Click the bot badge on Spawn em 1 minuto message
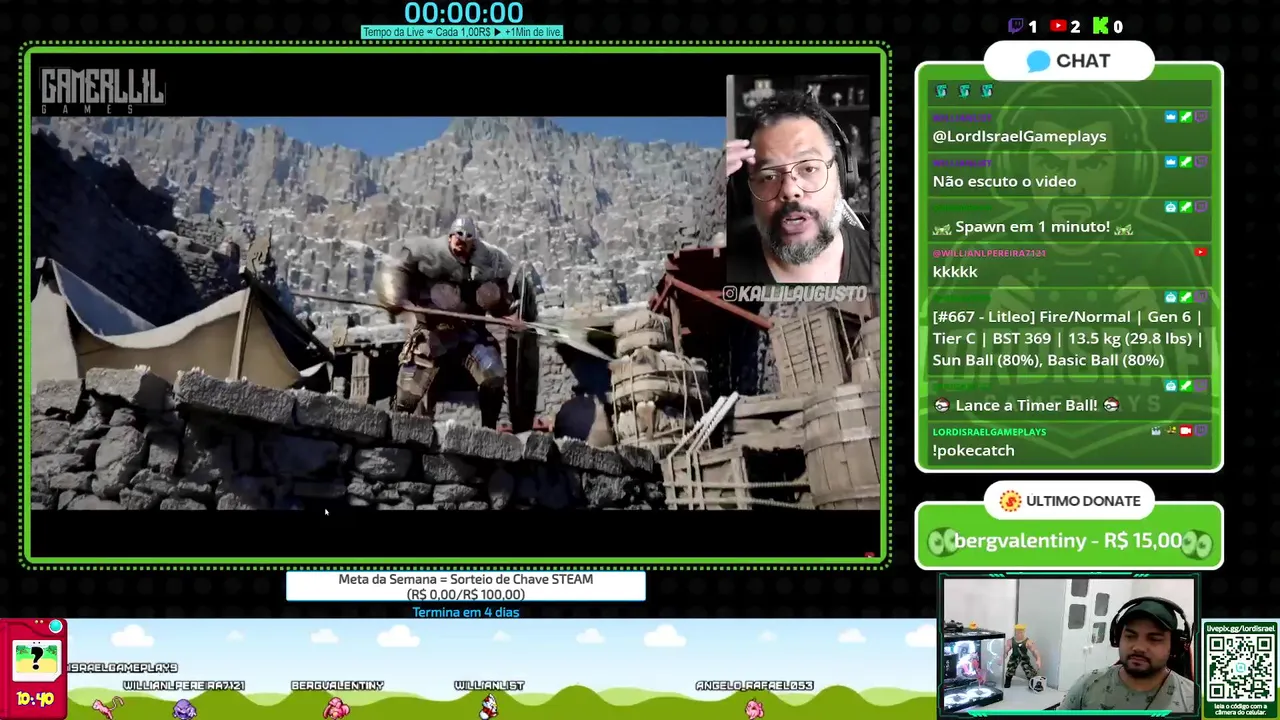The height and width of the screenshot is (720, 1280). coord(1171,207)
